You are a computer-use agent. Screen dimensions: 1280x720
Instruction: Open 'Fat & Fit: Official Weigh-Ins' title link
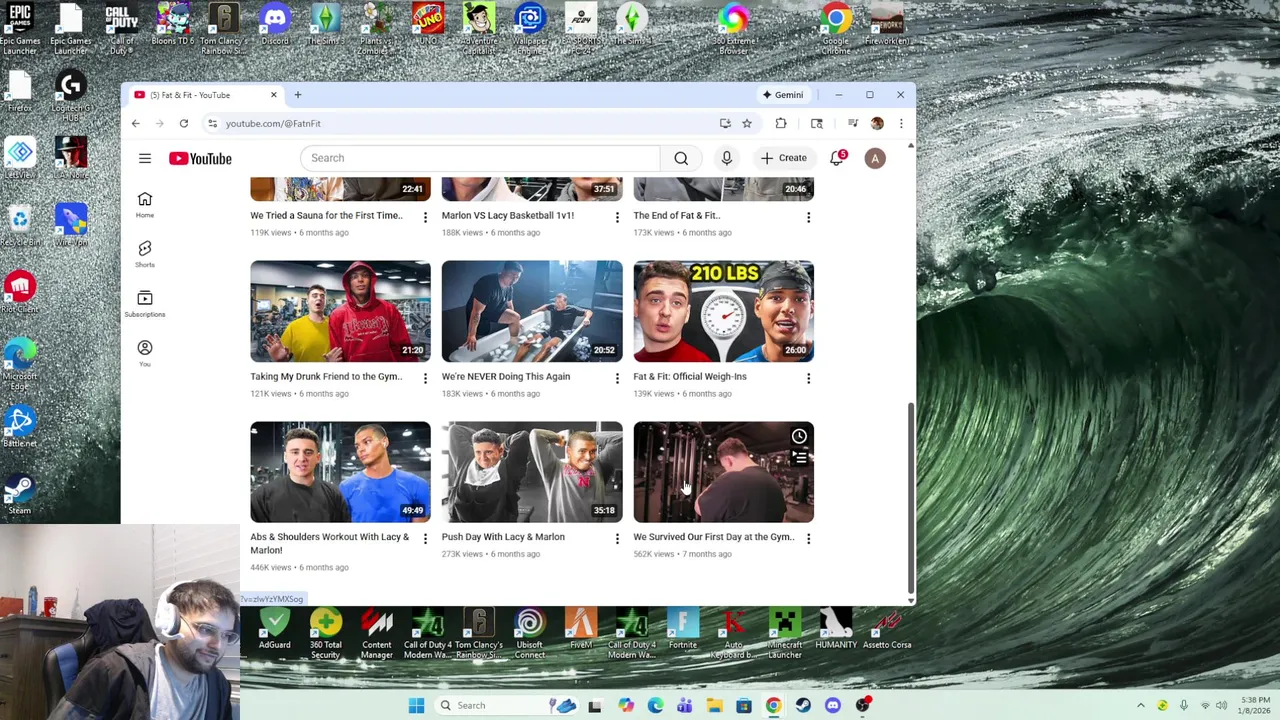point(690,376)
